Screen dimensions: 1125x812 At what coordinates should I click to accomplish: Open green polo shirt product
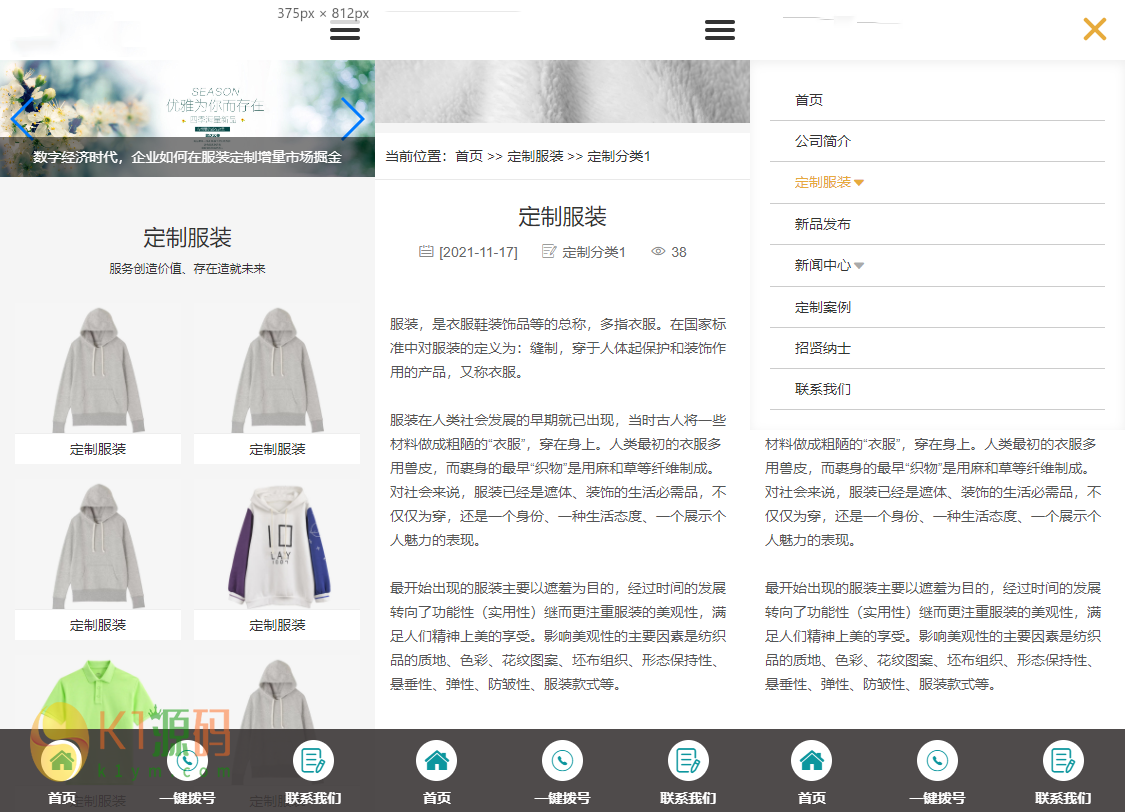click(x=98, y=692)
